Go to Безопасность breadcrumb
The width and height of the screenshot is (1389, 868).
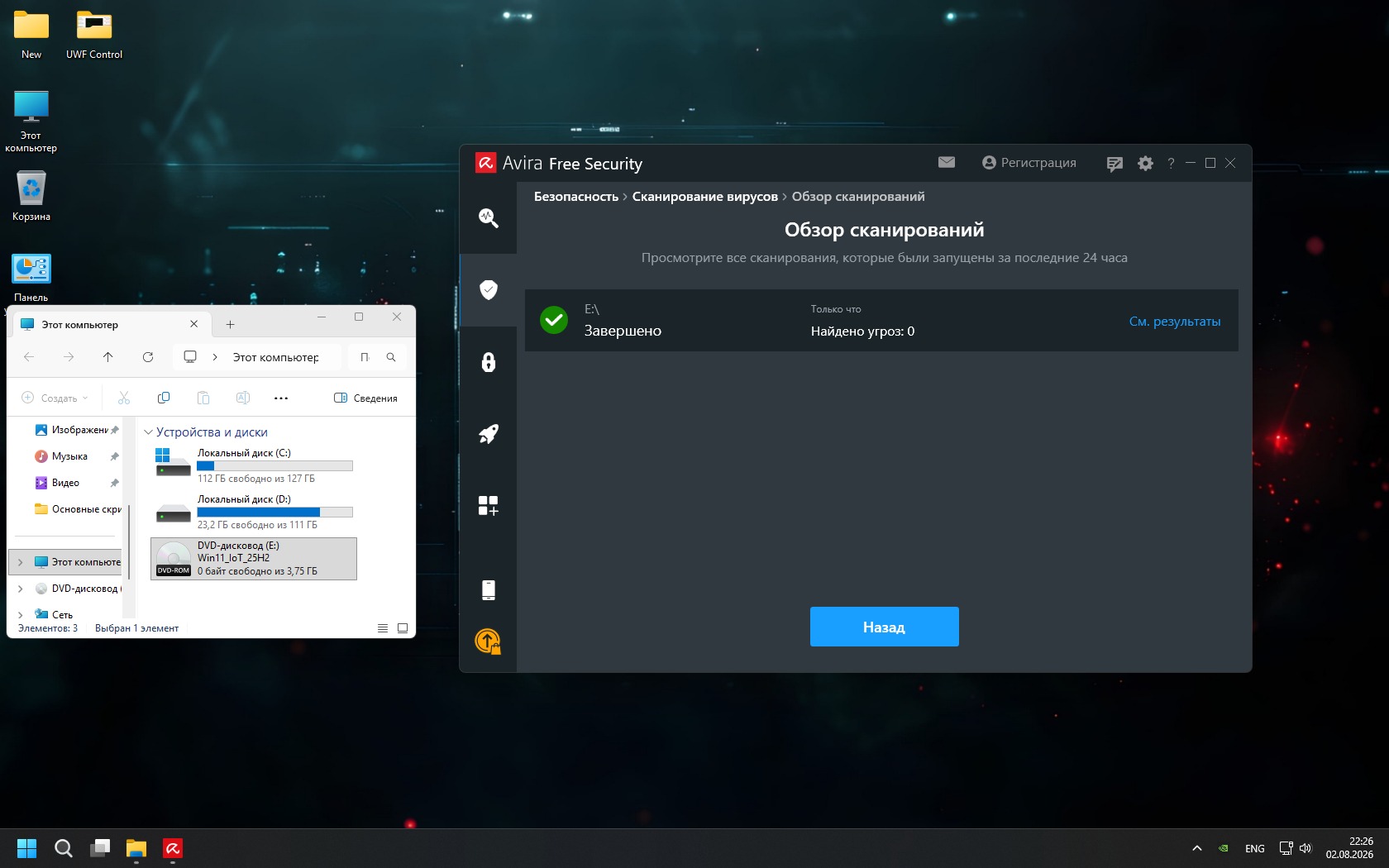[576, 197]
